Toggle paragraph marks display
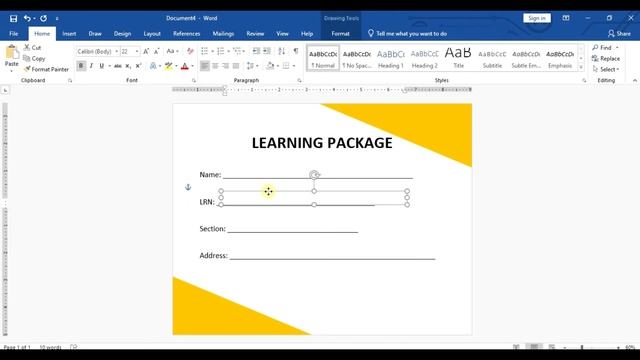 (x=296, y=51)
